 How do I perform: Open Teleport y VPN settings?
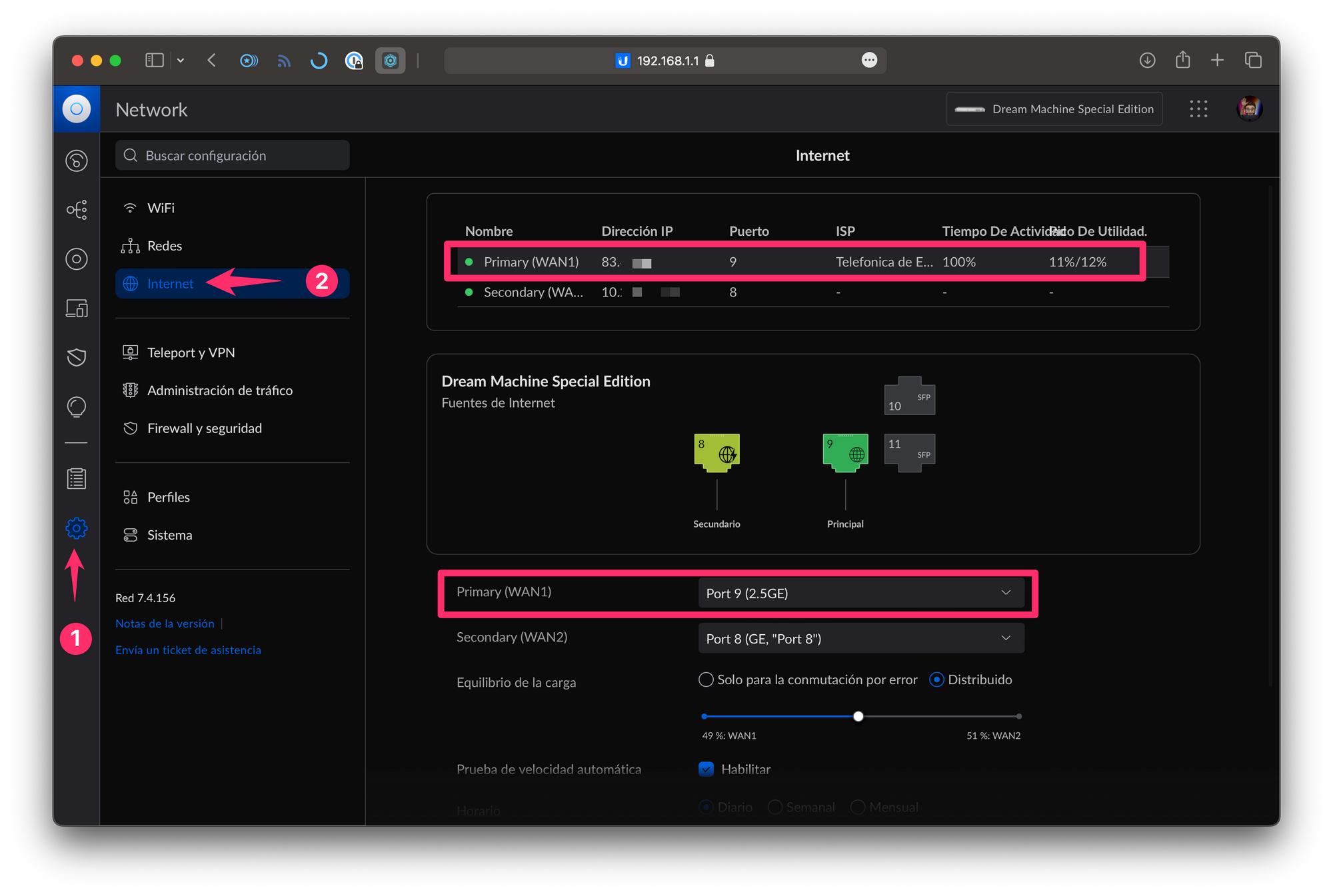coord(232,352)
